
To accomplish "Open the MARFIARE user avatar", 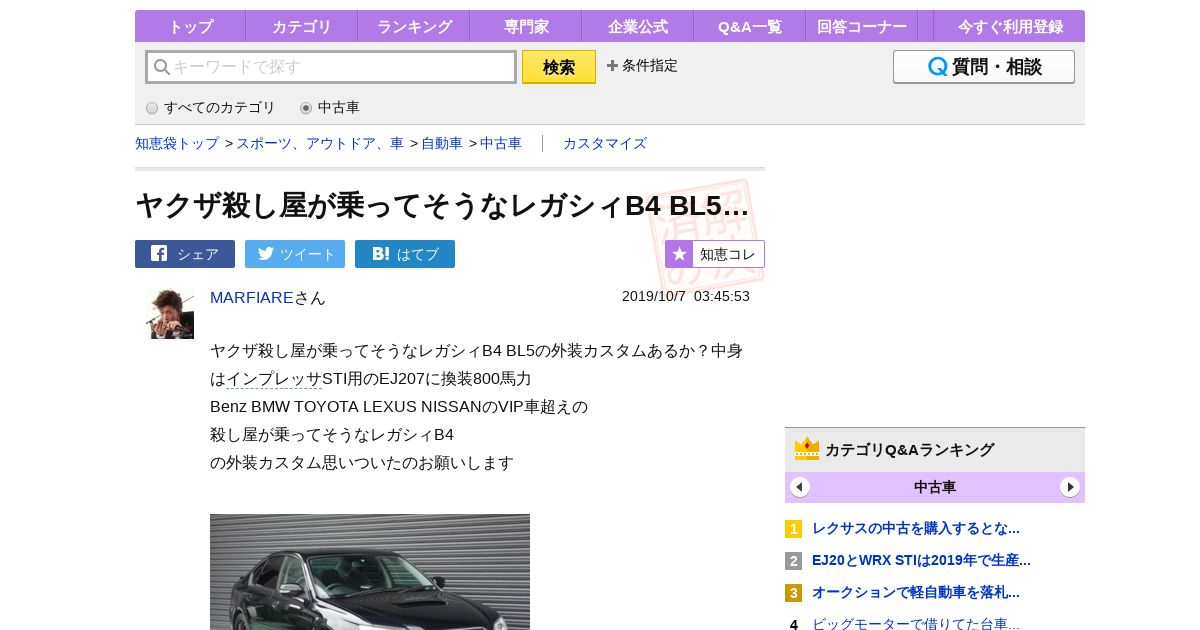I will pos(170,314).
